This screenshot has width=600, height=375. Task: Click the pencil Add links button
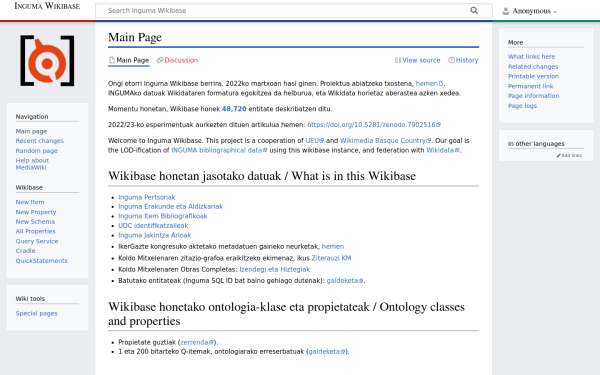(569, 155)
